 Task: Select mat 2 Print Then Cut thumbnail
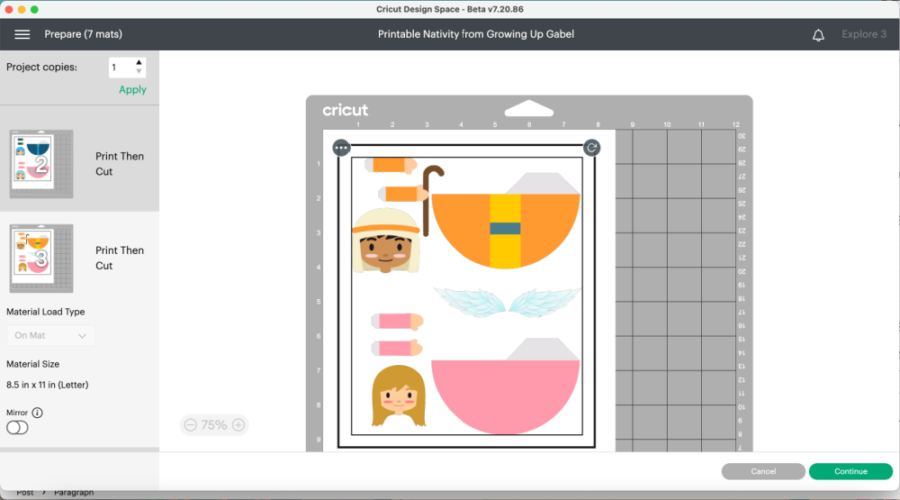41,158
